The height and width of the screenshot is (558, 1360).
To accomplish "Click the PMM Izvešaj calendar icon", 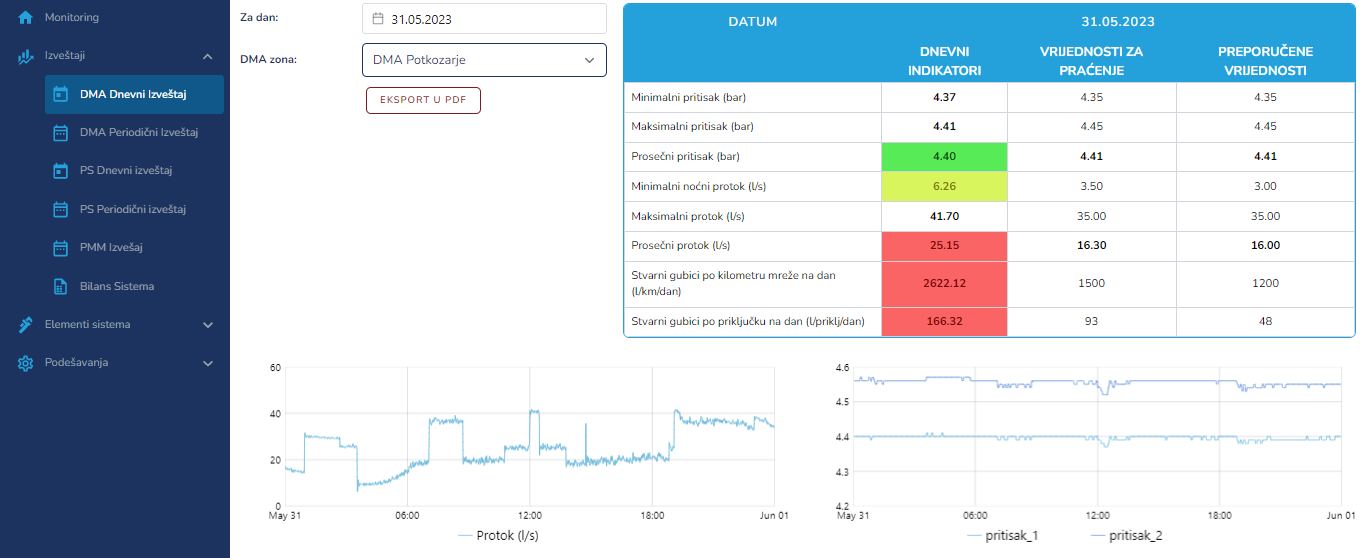I will click(60, 247).
